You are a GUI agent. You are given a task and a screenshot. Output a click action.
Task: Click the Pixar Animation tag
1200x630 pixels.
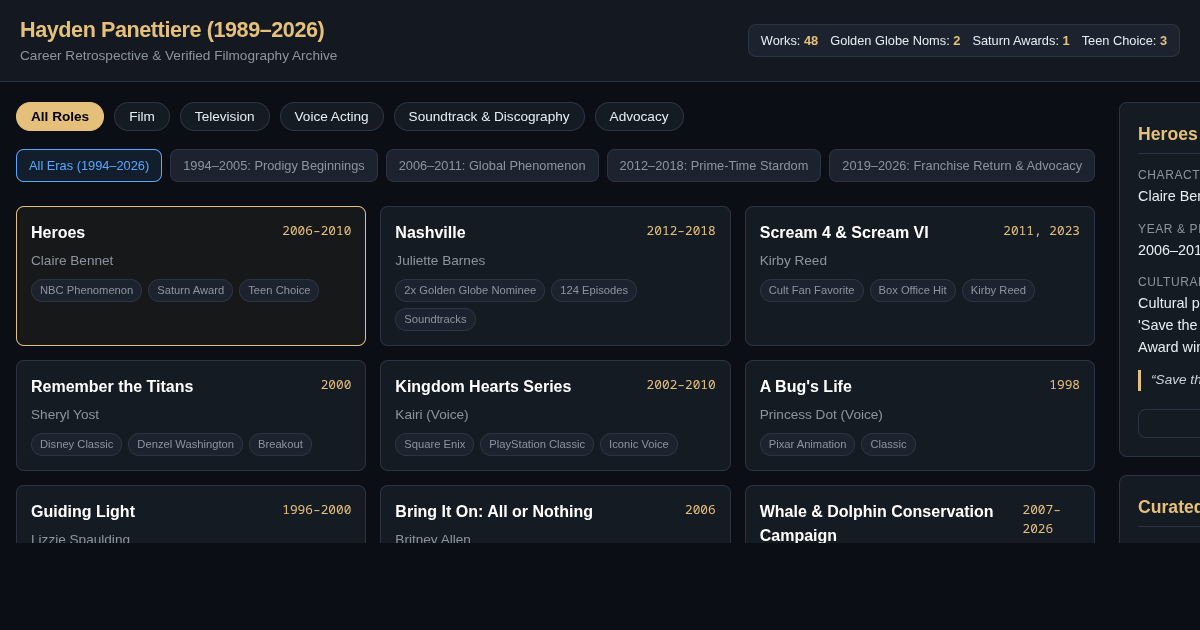click(807, 445)
